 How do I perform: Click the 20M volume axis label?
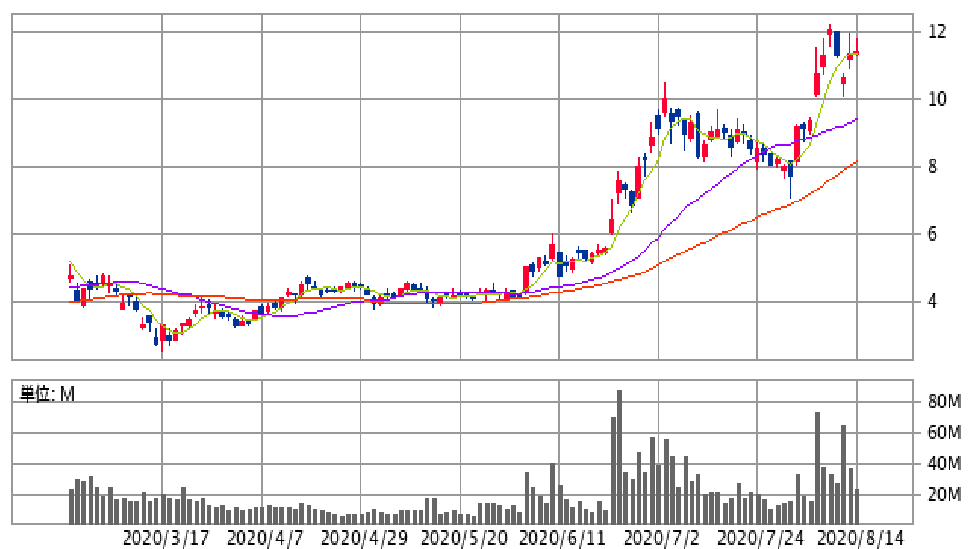point(944,495)
